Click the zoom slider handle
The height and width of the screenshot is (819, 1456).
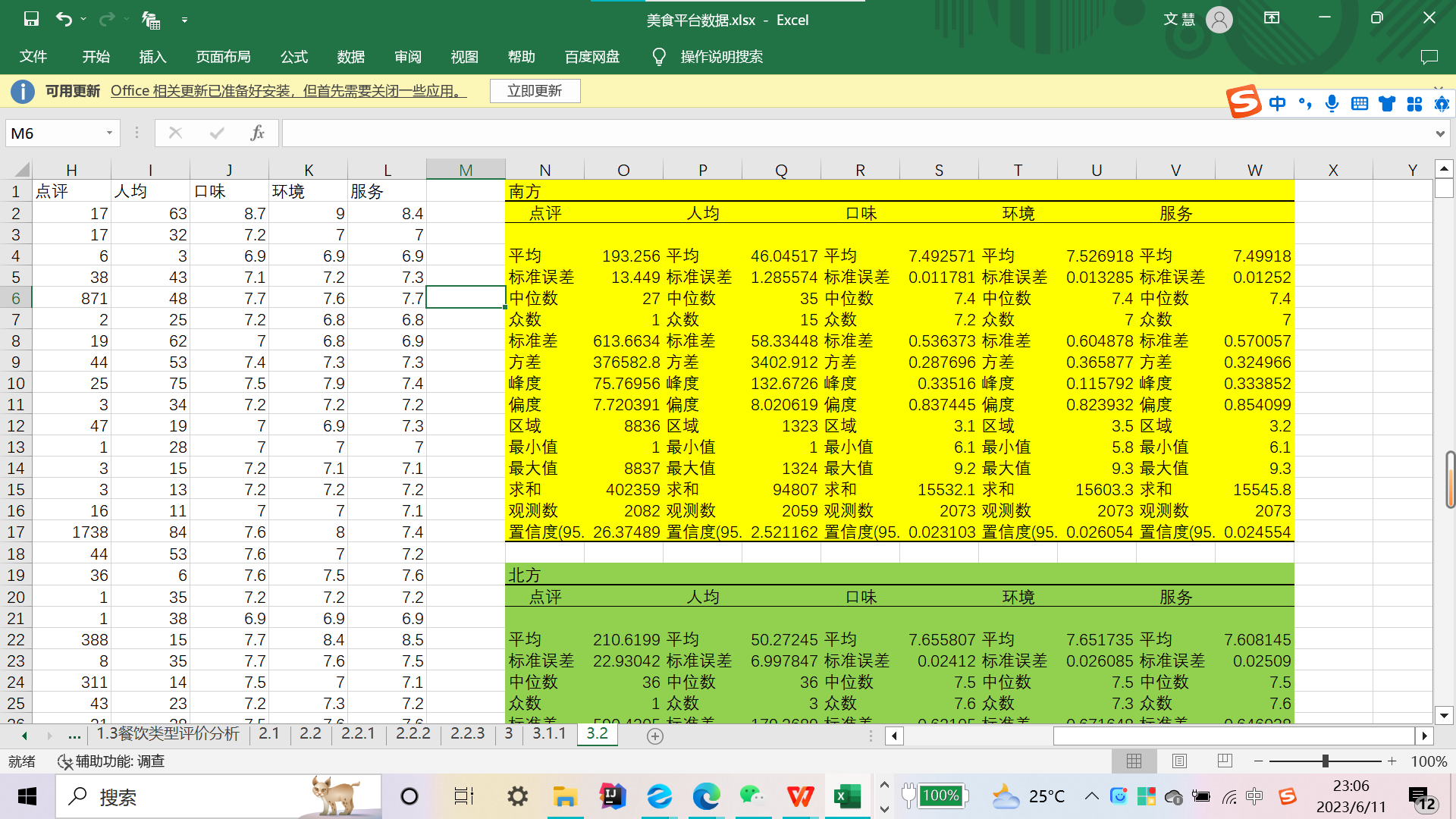pyautogui.click(x=1325, y=761)
